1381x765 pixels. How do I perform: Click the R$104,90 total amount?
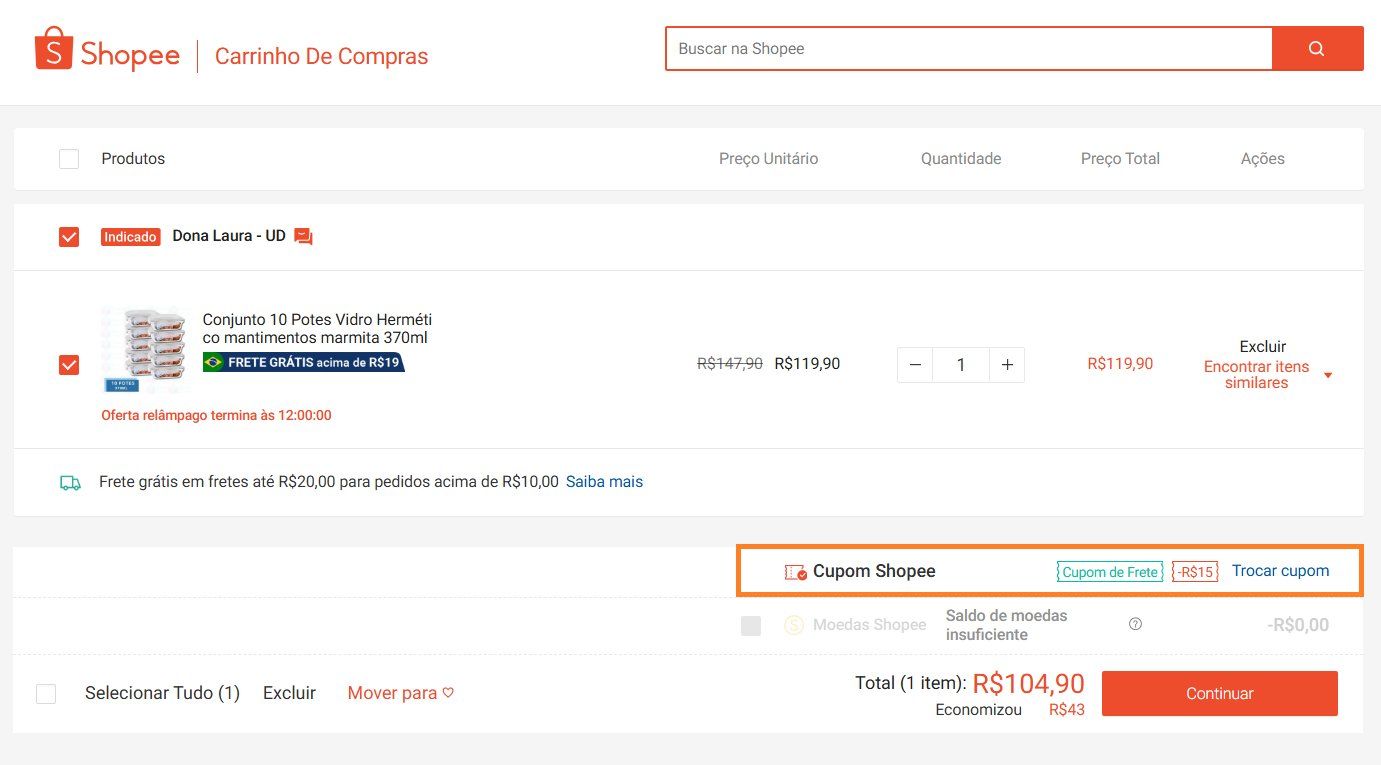pyautogui.click(x=1028, y=683)
